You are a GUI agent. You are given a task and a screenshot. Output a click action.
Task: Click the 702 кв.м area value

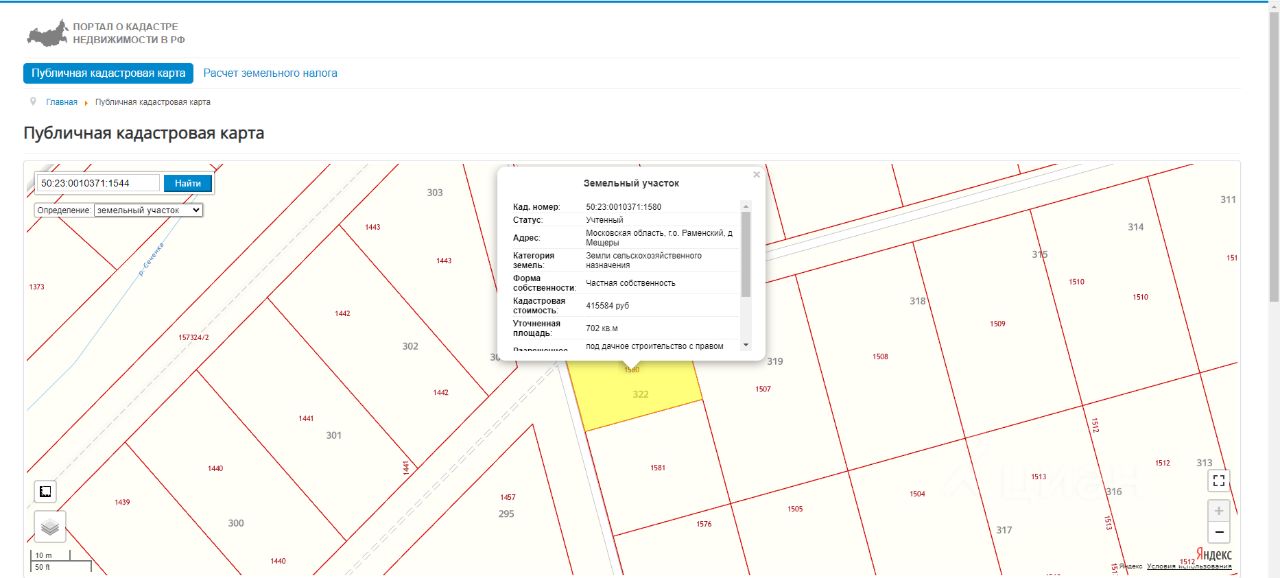(602, 328)
